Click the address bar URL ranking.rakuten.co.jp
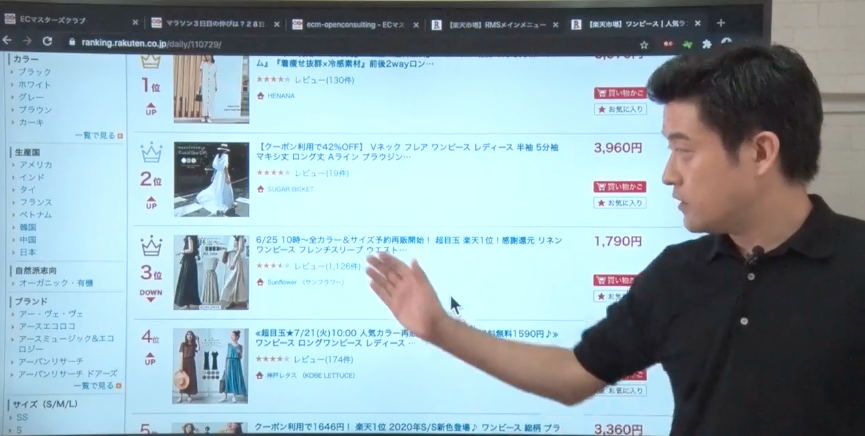 pyautogui.click(x=151, y=44)
